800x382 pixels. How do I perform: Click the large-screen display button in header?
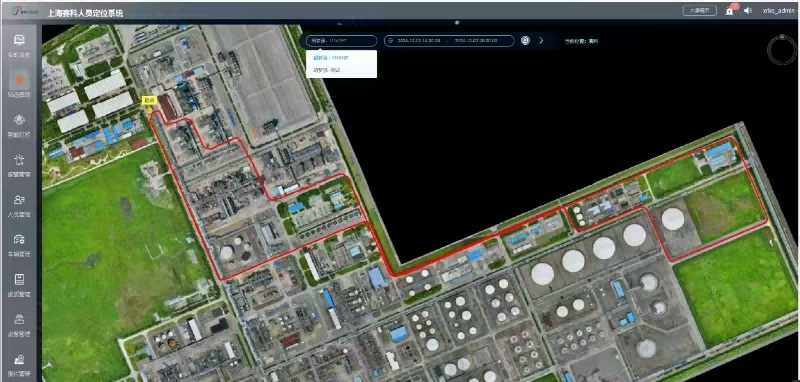699,11
